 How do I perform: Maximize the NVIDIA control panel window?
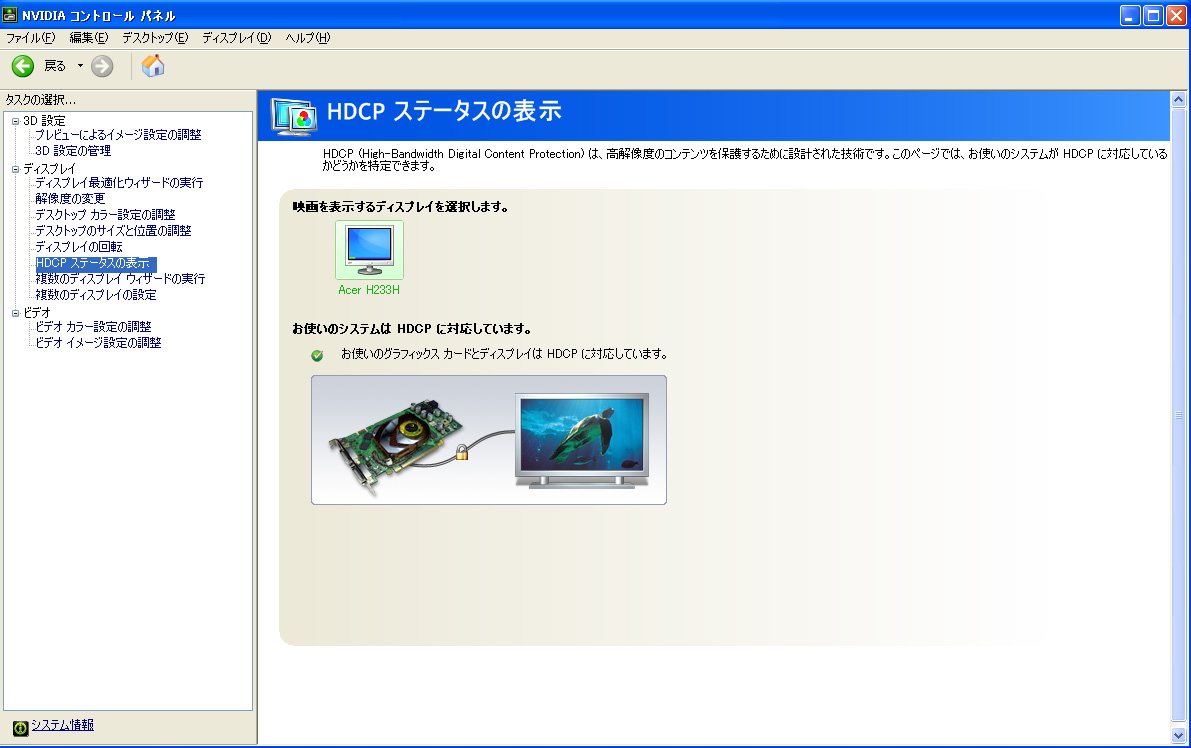(1153, 15)
